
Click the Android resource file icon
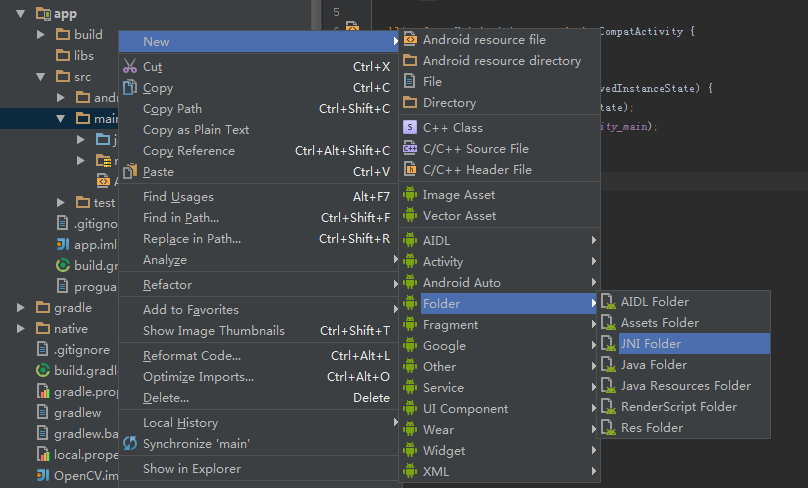(409, 40)
